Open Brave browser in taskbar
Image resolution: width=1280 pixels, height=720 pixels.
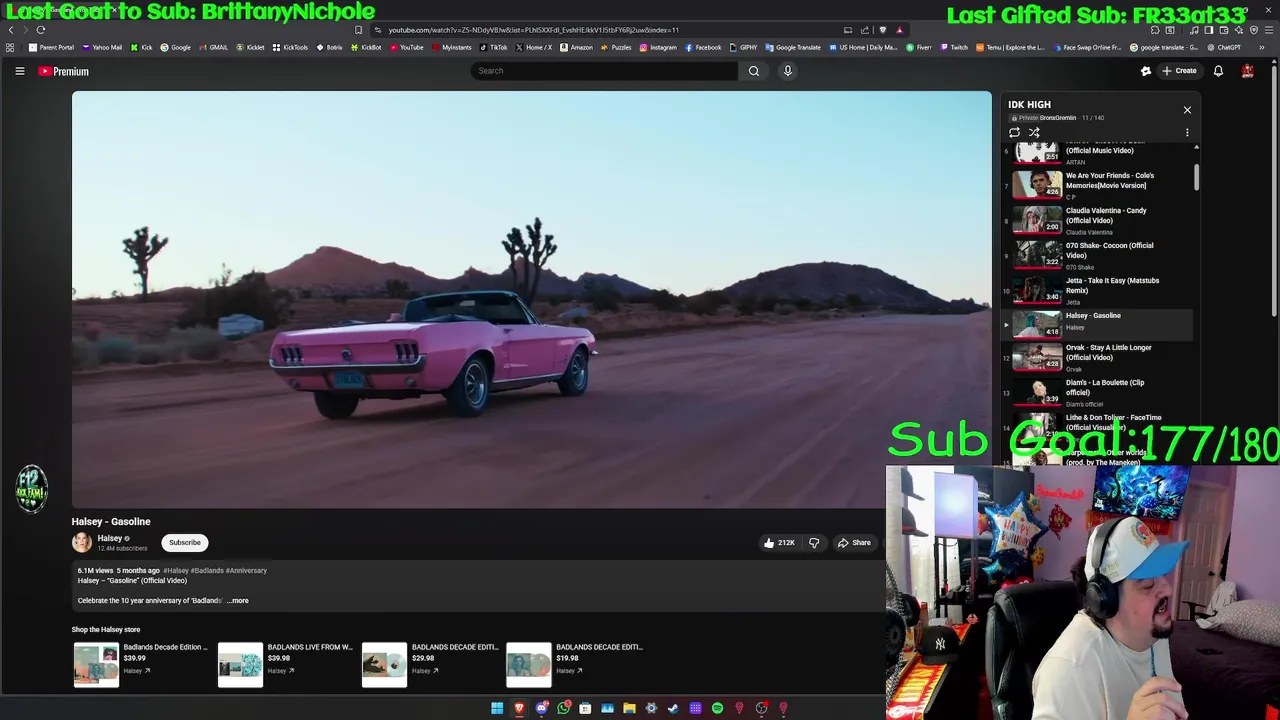click(x=519, y=708)
